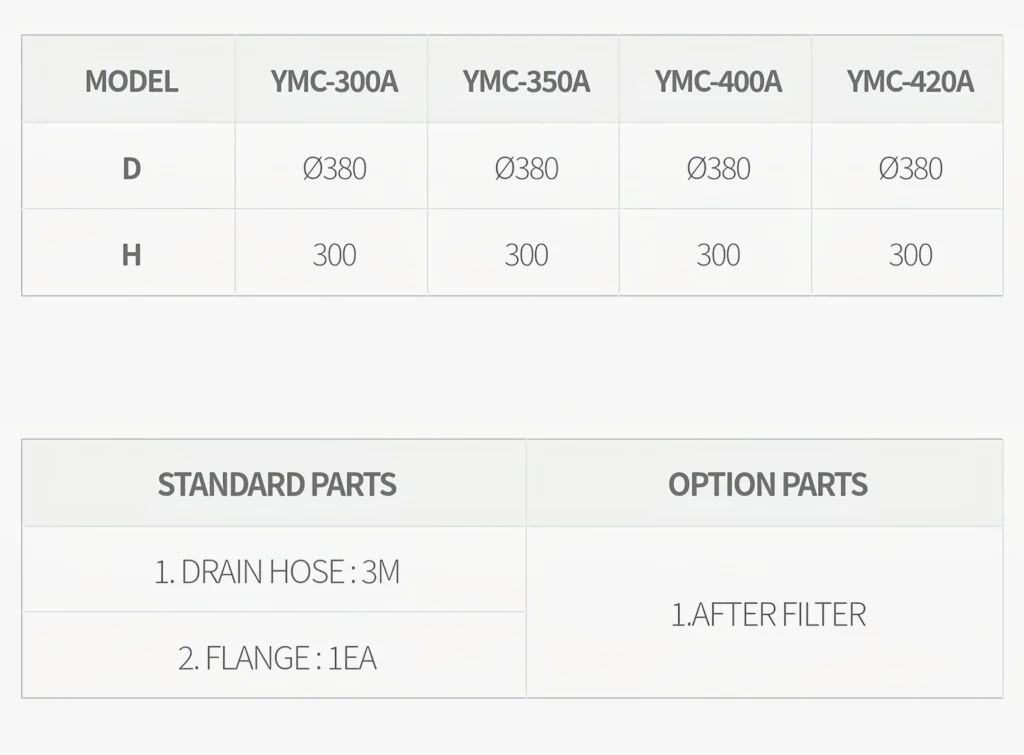Click the YMC-400A column header

pyautogui.click(x=718, y=81)
